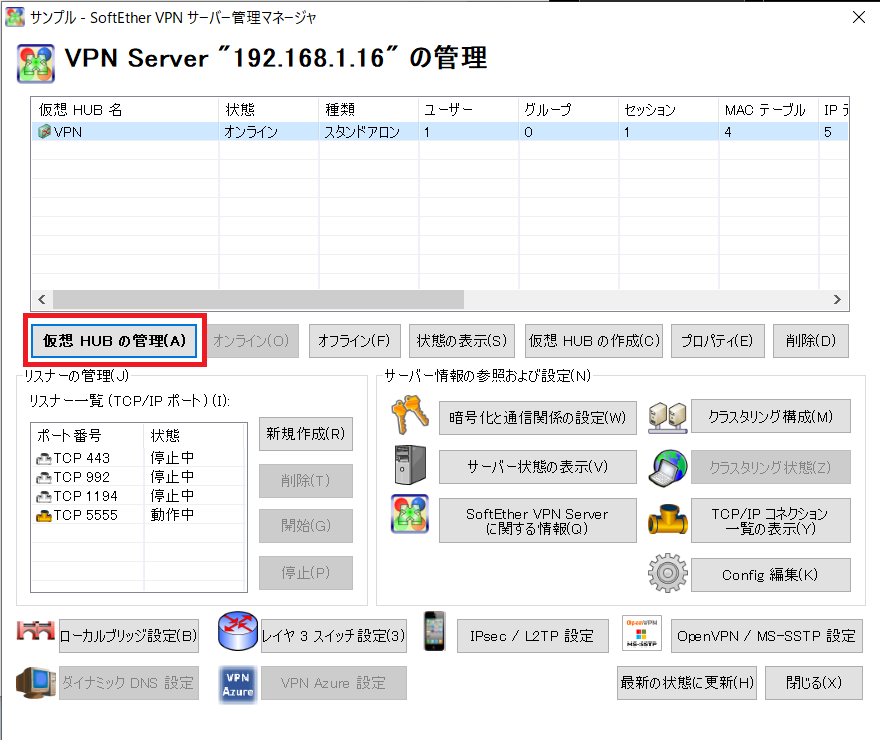Screen dimensions: 880x740
Task: Open クラスタリング構成(M)
Action: 771,416
